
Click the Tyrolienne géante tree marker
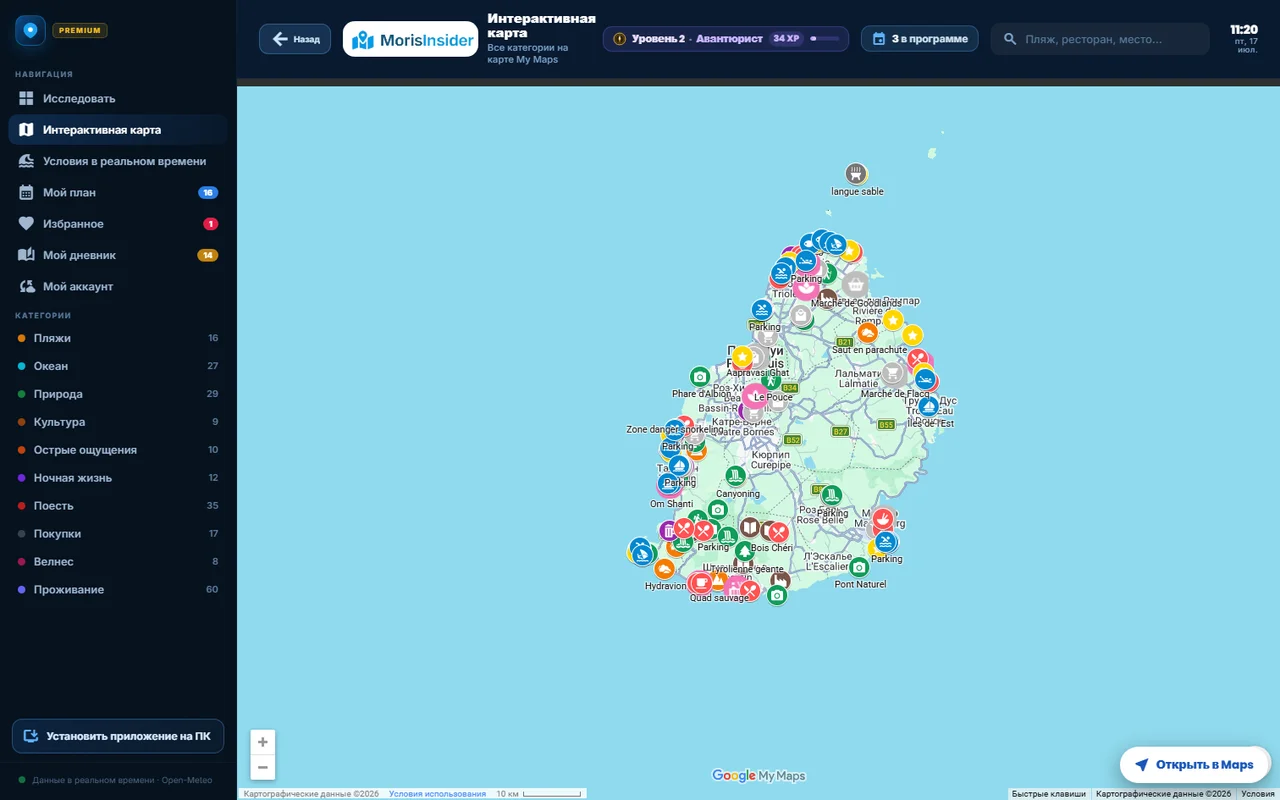coord(744,551)
